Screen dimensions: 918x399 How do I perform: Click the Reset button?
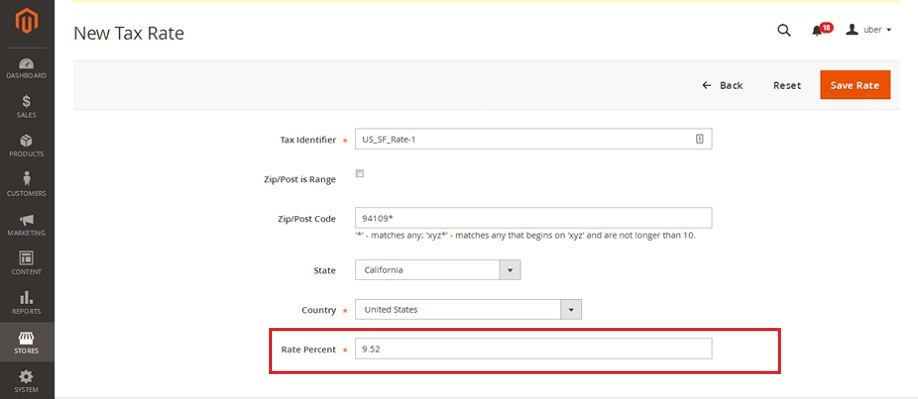point(787,85)
